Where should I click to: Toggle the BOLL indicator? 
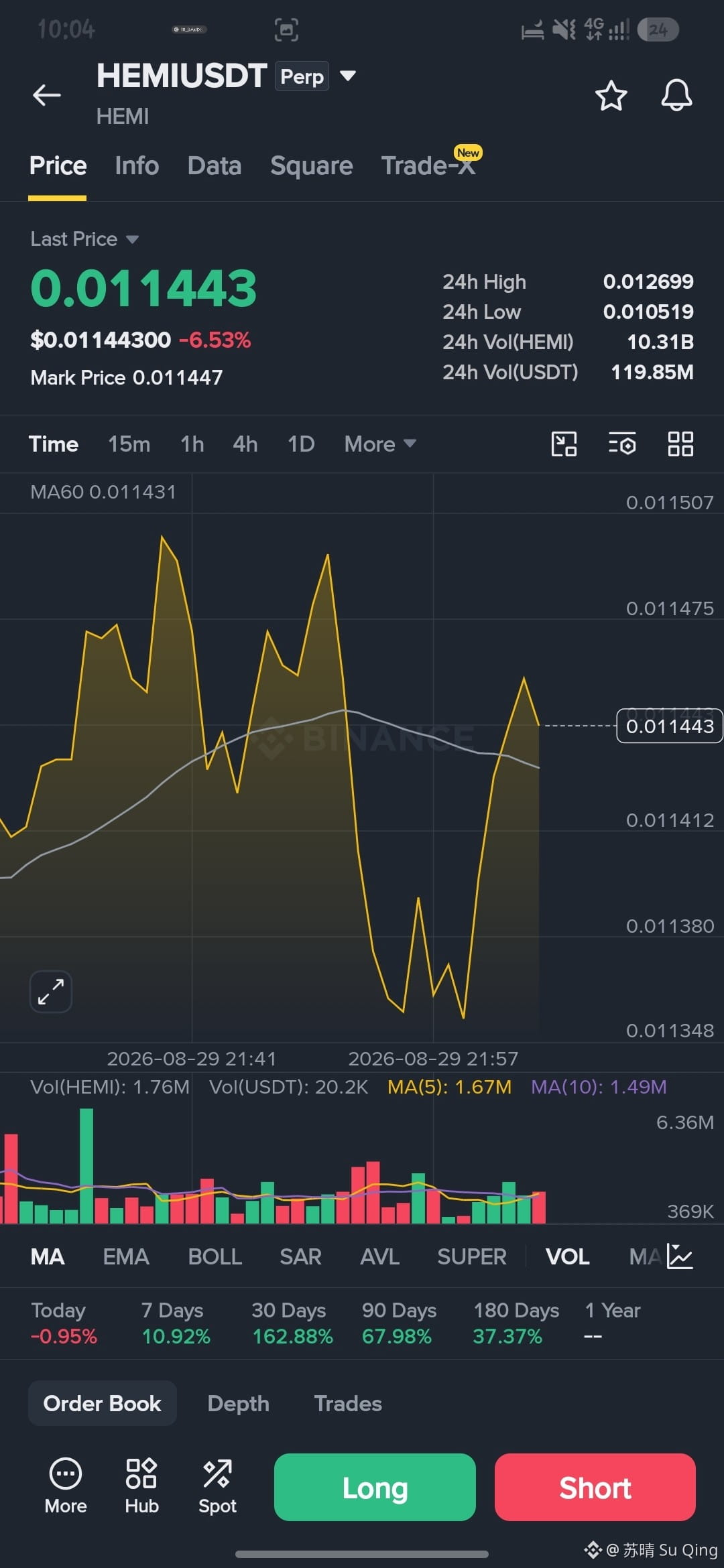[x=215, y=1257]
